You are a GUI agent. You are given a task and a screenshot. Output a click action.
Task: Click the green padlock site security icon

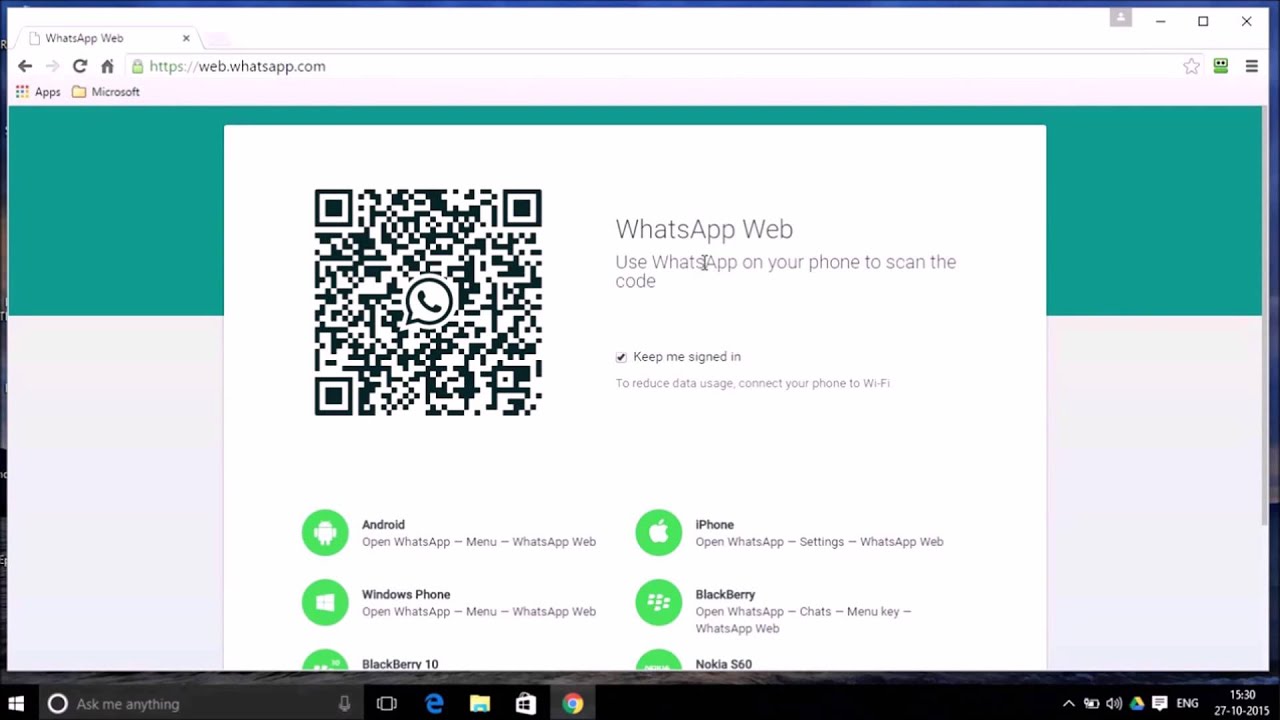(x=137, y=66)
